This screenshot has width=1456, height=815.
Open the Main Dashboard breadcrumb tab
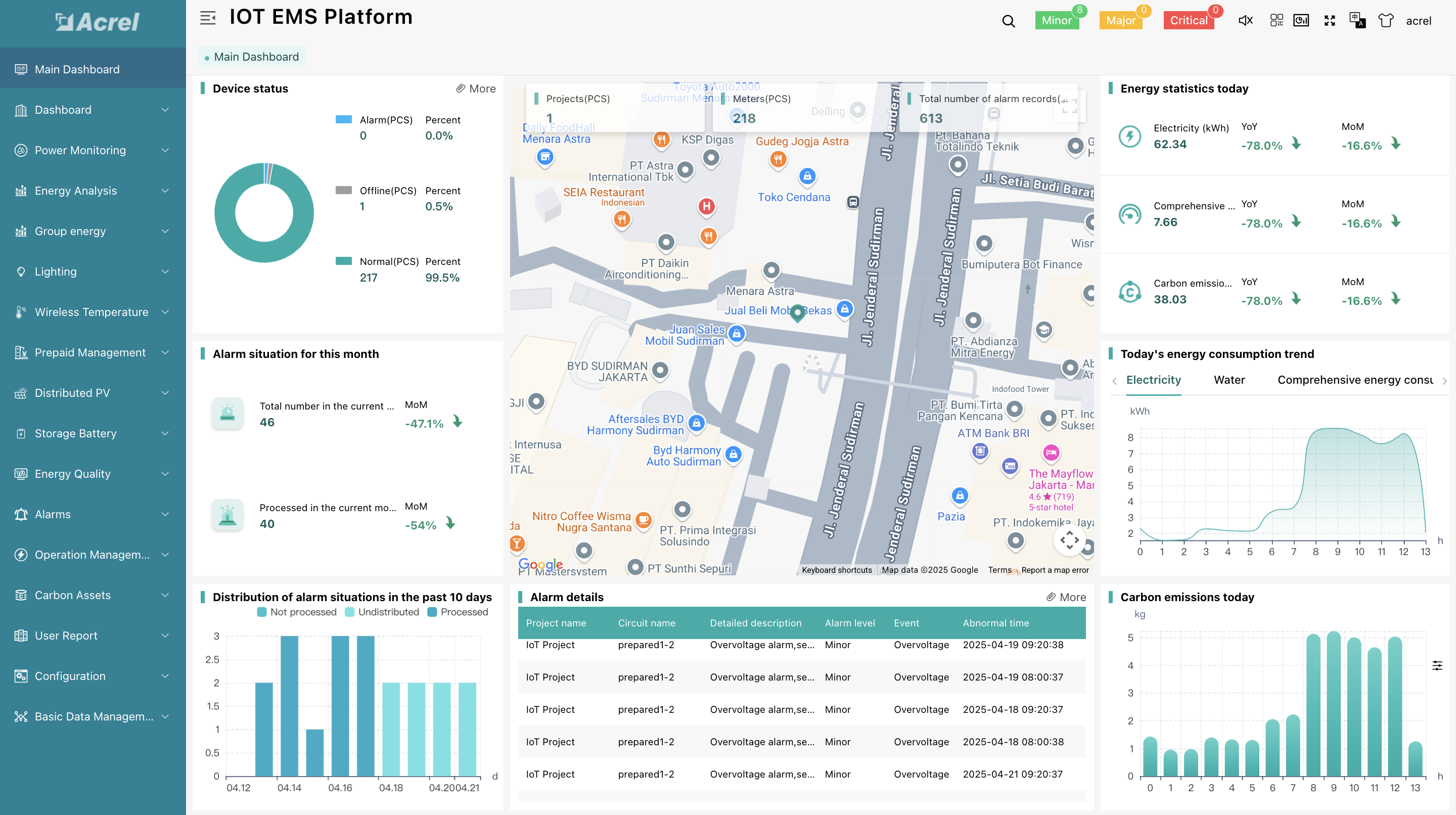(252, 57)
